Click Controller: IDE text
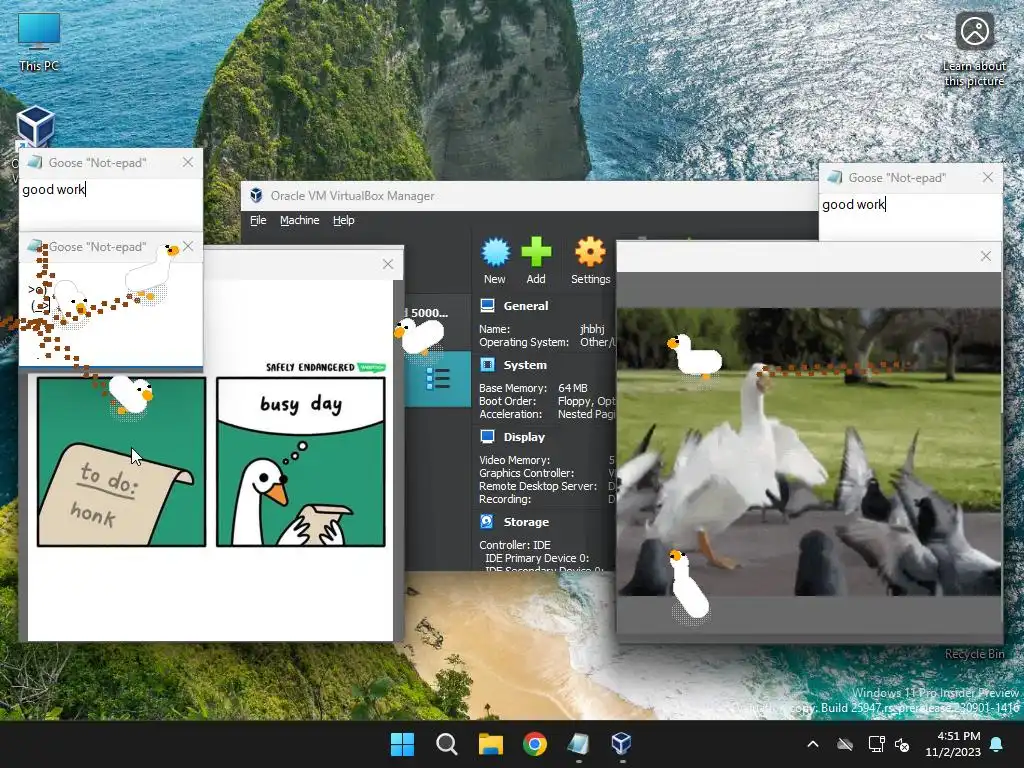Screen dimensions: 1024x768 click(x=515, y=545)
